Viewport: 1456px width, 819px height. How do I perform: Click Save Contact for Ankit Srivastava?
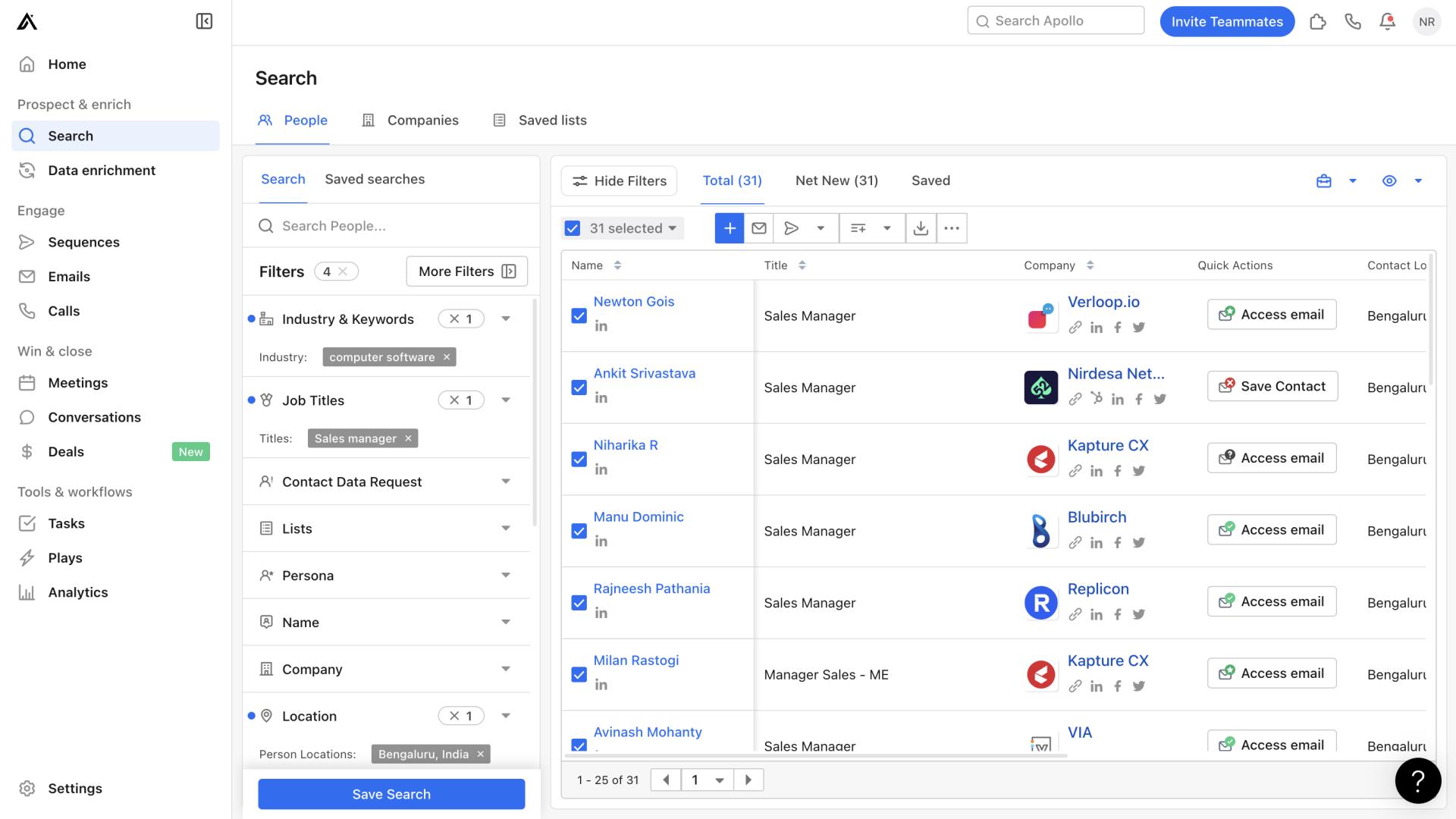[x=1272, y=386]
